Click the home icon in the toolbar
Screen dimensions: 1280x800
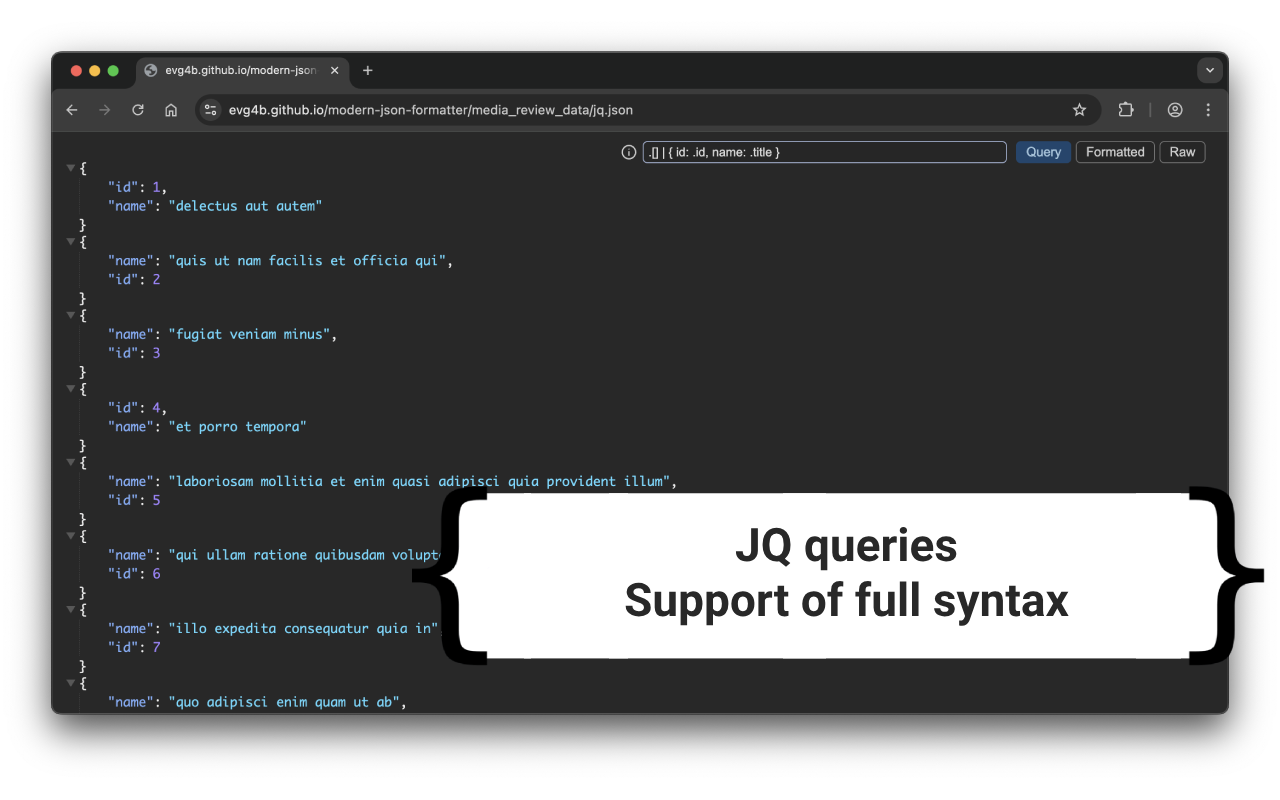(170, 110)
